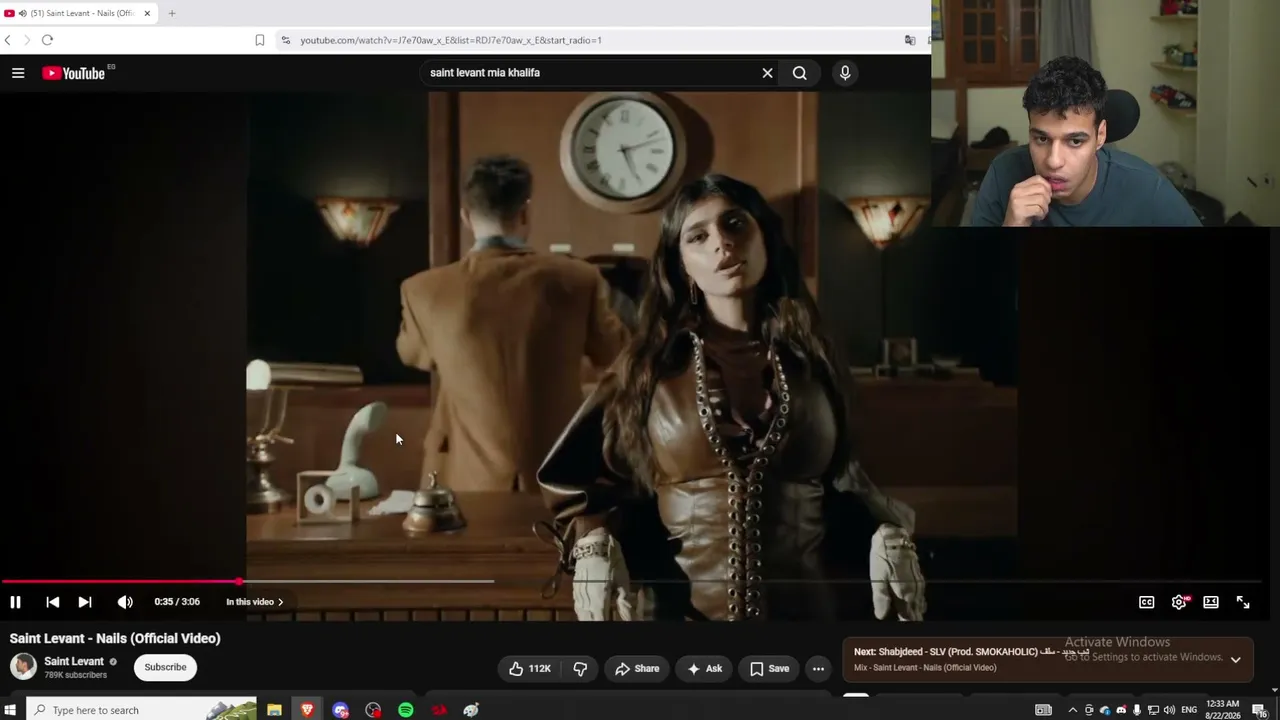Screen dimensions: 1280x720
Task: Skip to the next video
Action: [x=85, y=602]
